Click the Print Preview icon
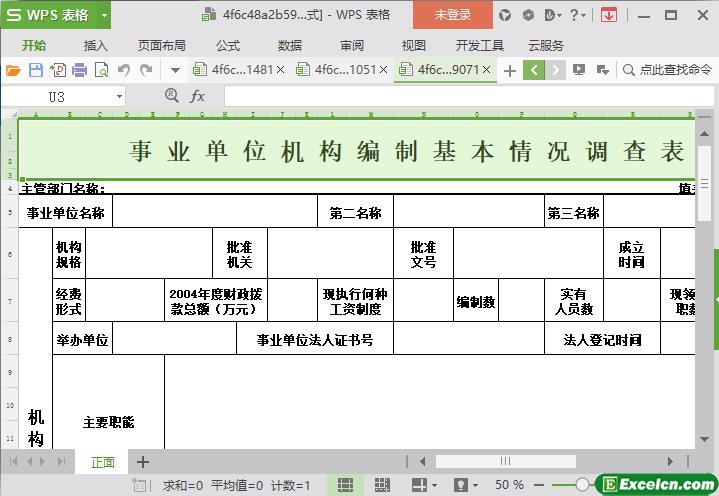Viewport: 719px width, 496px height. coord(101,70)
